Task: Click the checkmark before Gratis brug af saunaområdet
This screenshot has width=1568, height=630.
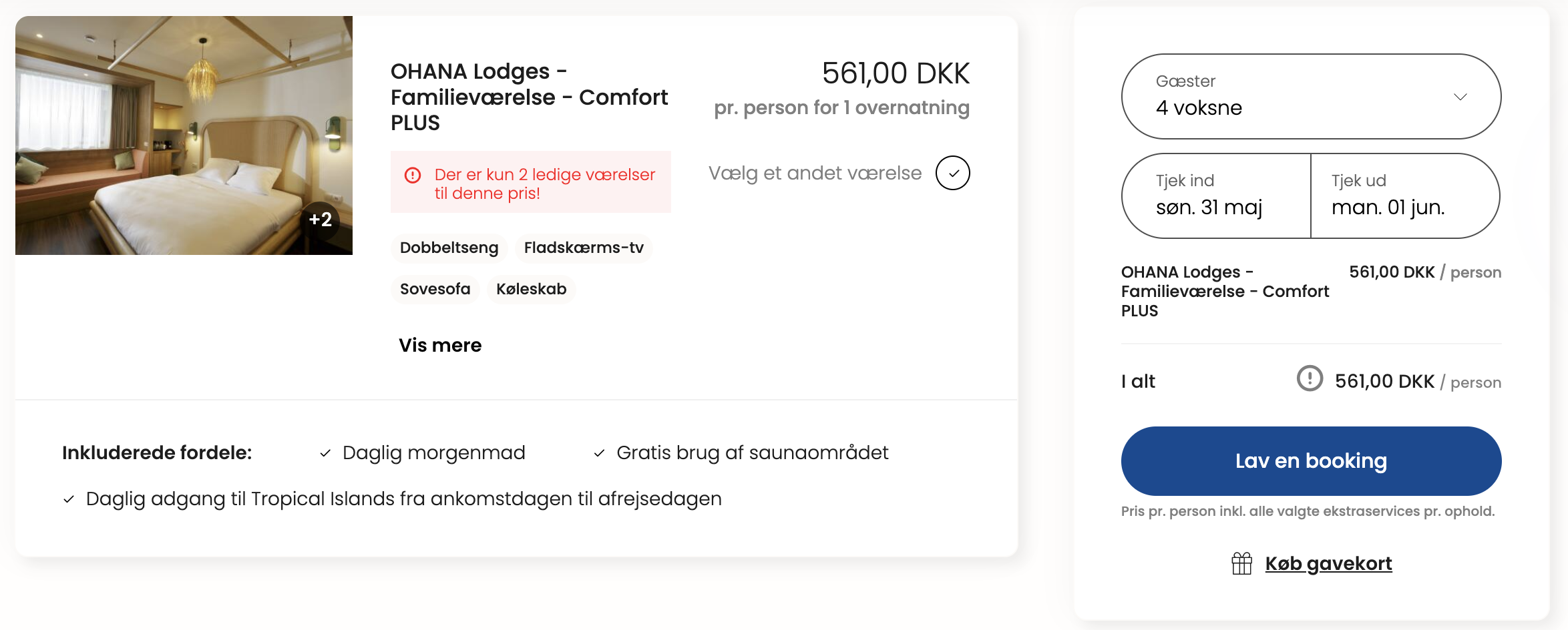Action: pos(599,454)
